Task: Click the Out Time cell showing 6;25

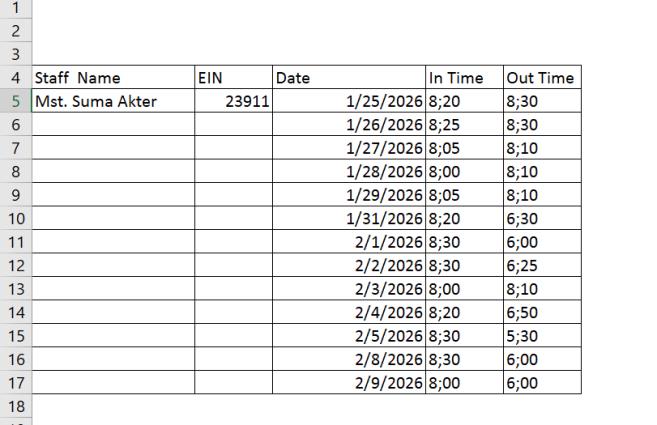Action: tap(541, 266)
